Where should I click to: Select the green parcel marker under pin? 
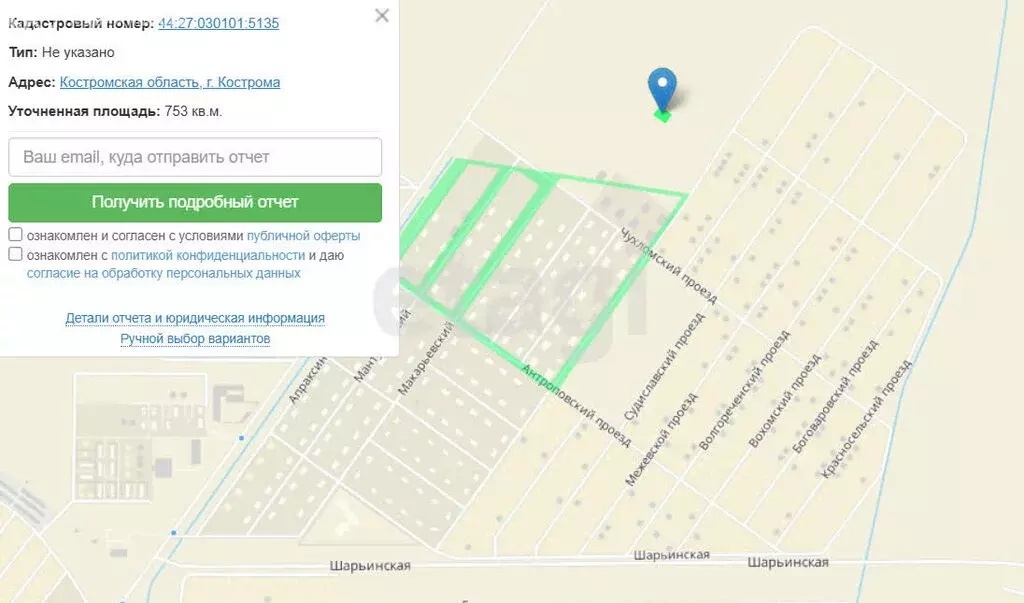click(662, 116)
